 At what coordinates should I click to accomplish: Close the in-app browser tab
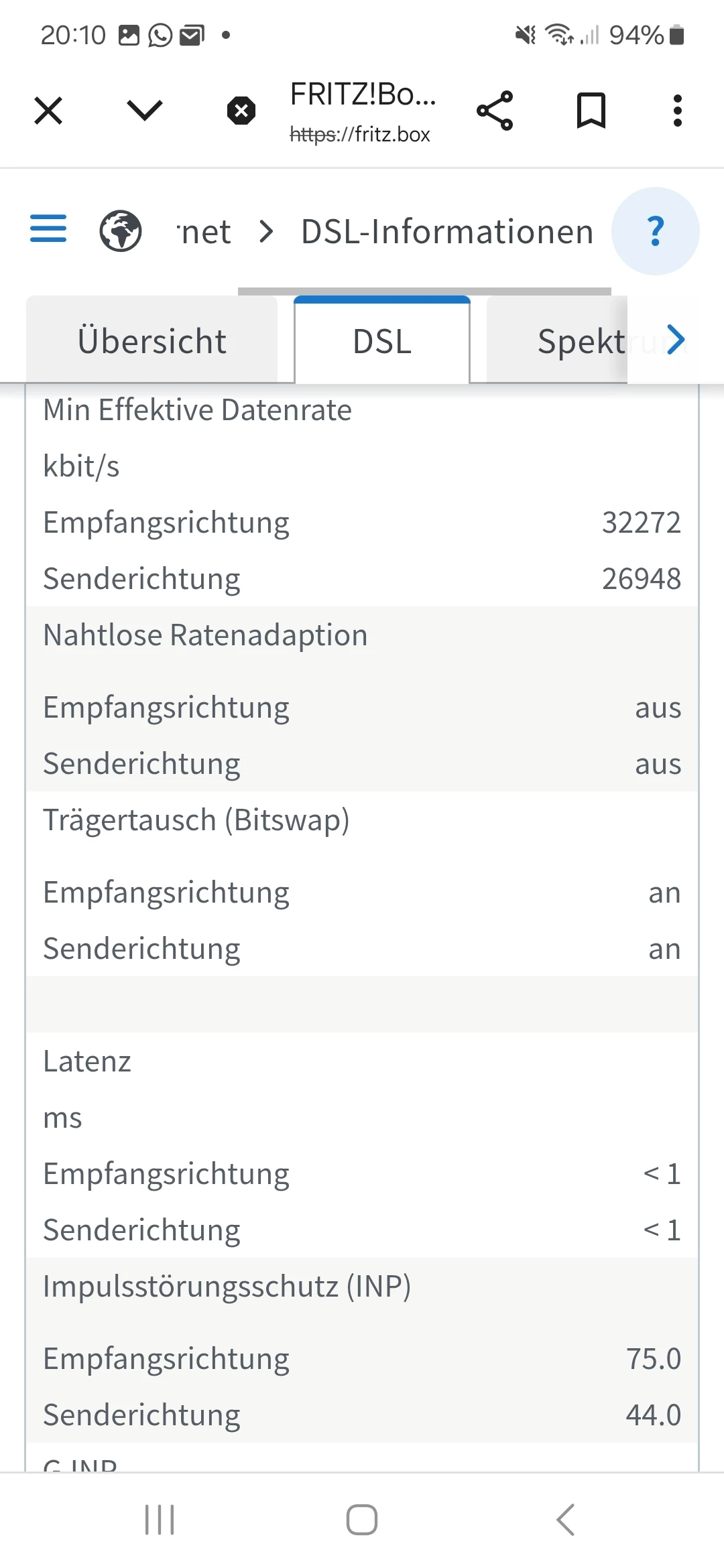point(48,111)
